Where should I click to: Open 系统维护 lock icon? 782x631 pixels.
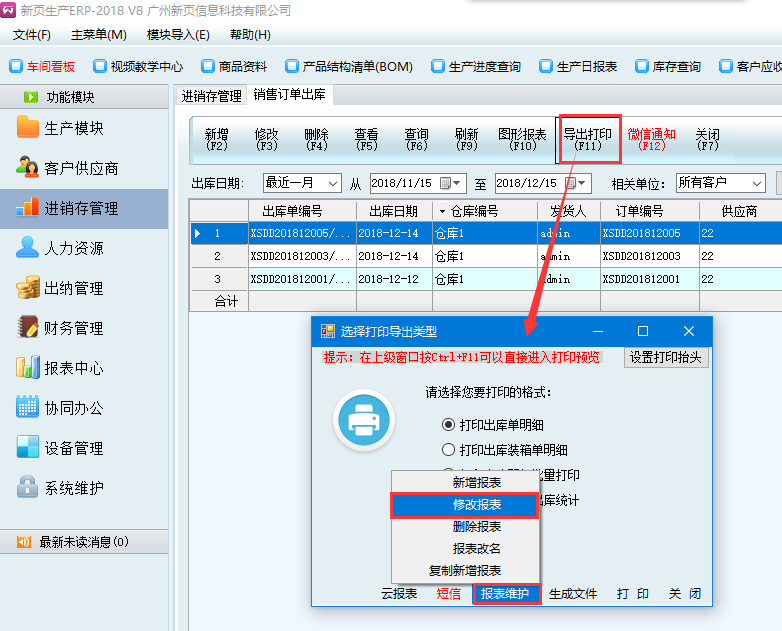click(x=27, y=488)
